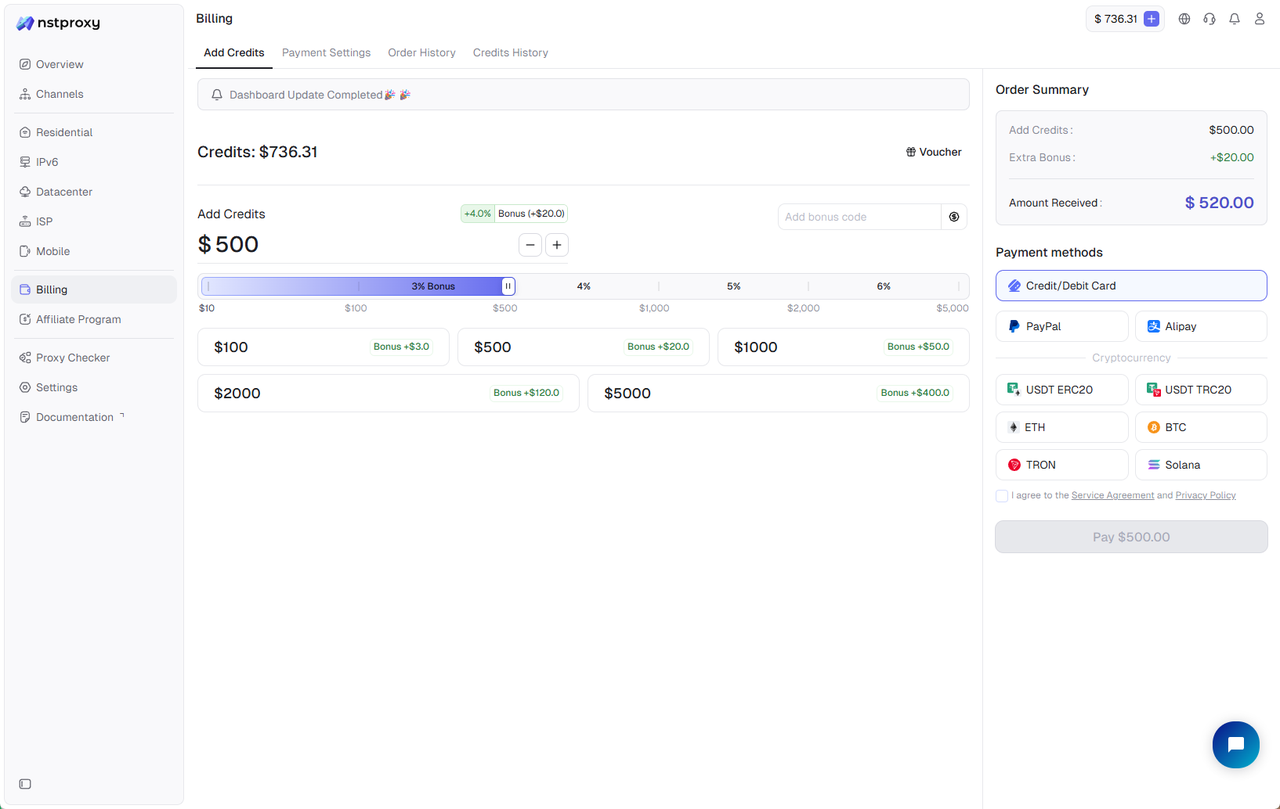Viewport: 1280px width, 809px height.
Task: Open the live chat bubble
Action: (x=1235, y=744)
